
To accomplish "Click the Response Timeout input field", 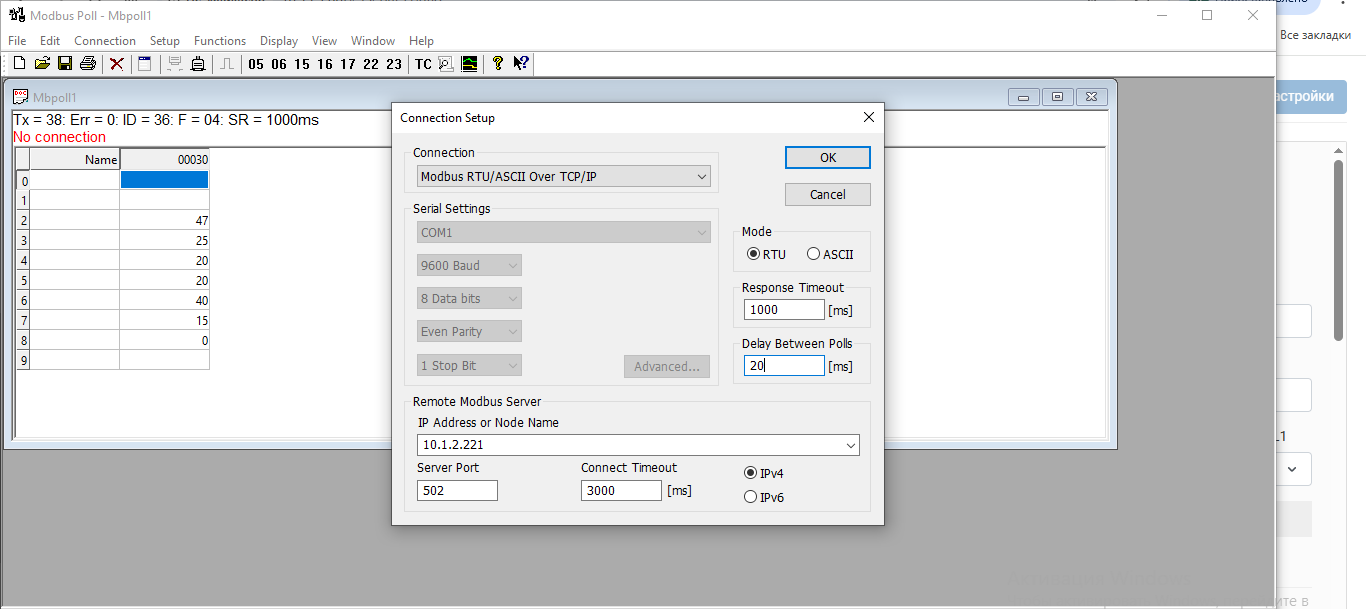I will [x=784, y=310].
